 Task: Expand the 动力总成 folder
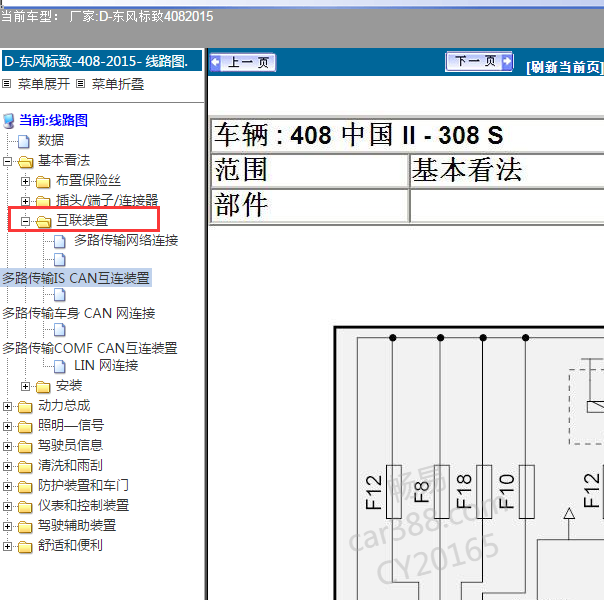[7, 406]
